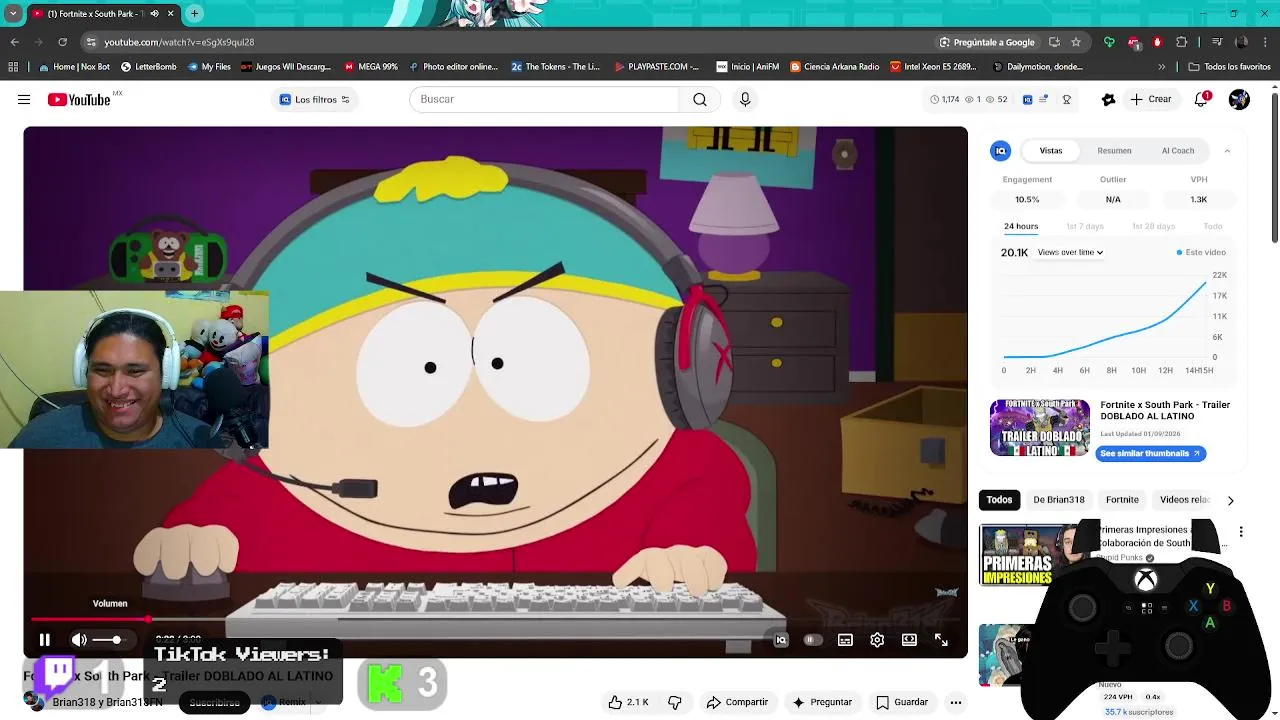Click Pregúntale a Google in address bar

[x=986, y=42]
